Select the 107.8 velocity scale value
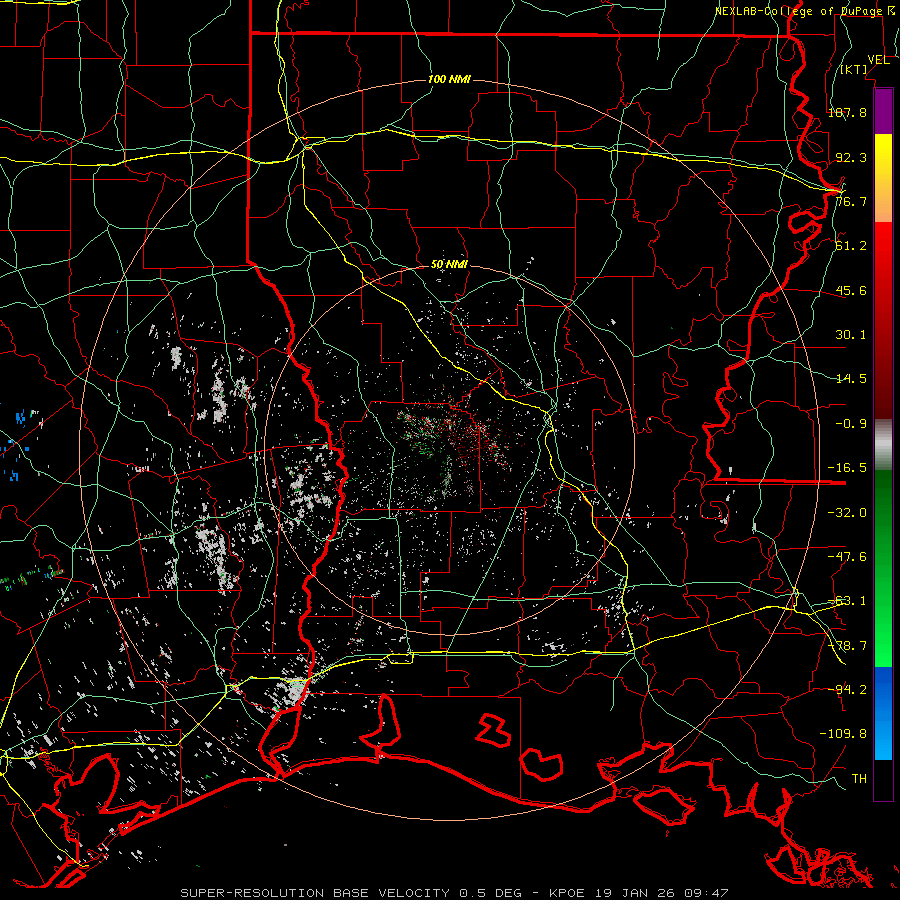The height and width of the screenshot is (900, 900). tap(847, 112)
